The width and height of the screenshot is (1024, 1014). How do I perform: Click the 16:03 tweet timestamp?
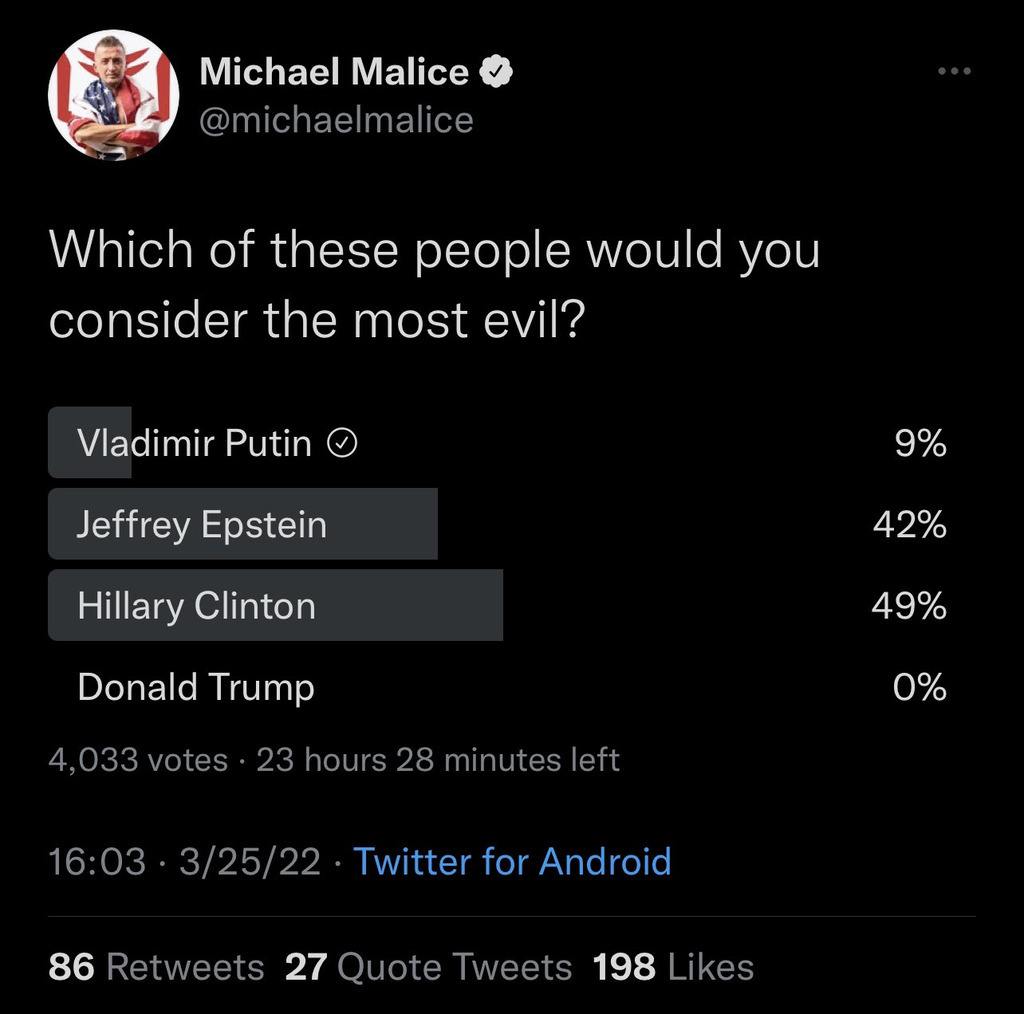97,862
